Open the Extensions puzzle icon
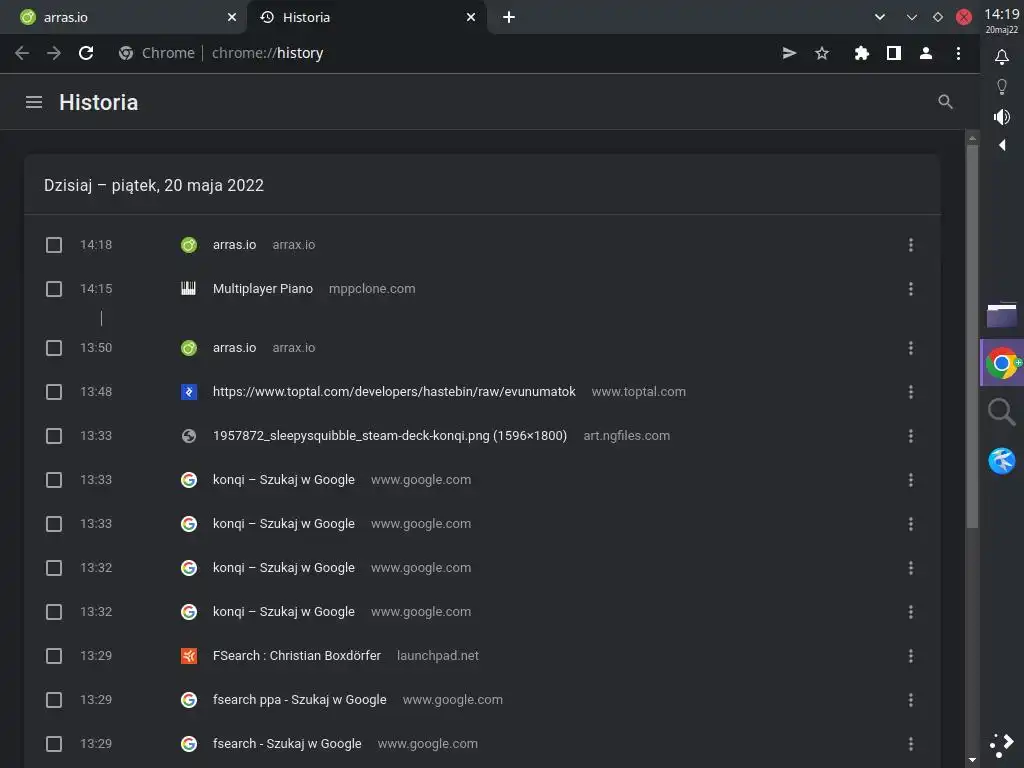The height and width of the screenshot is (768, 1024). pos(861,53)
